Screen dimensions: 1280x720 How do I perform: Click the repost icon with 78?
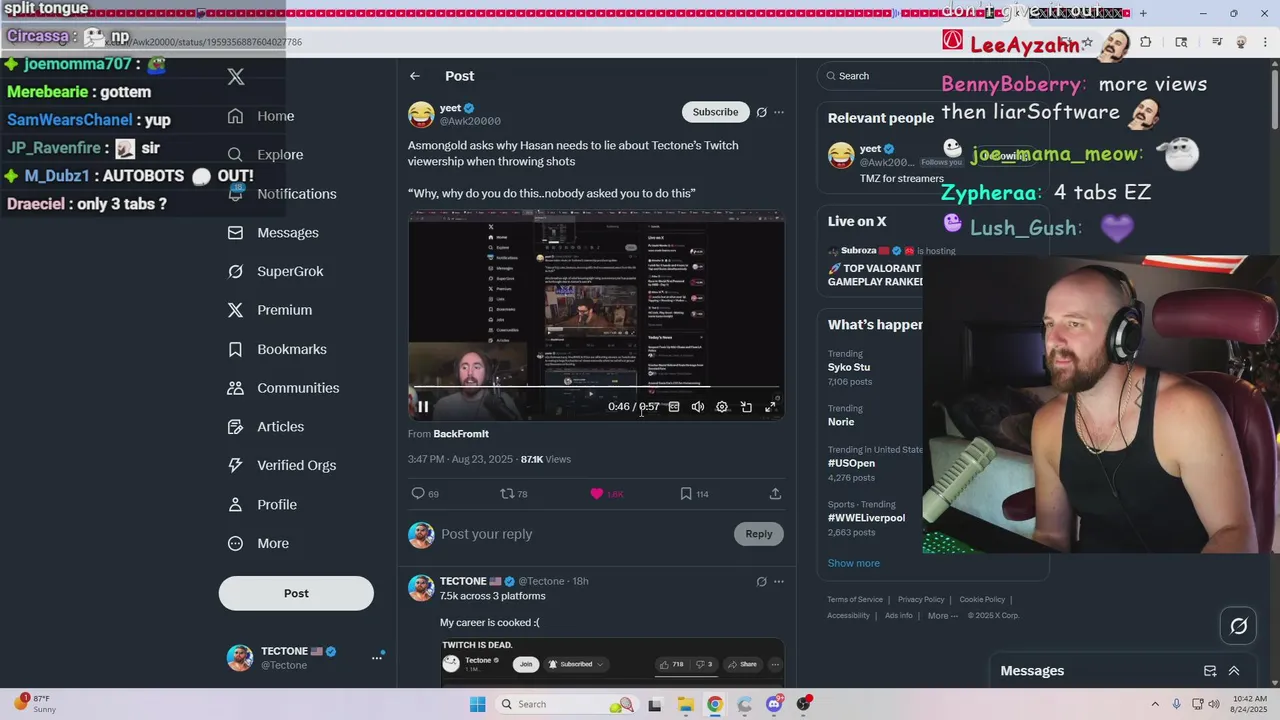coord(507,494)
